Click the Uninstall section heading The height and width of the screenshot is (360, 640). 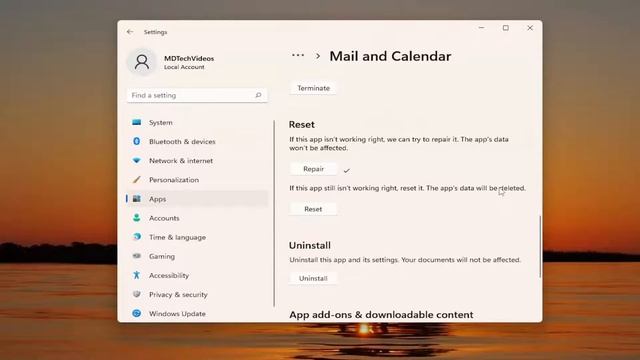[310, 245]
